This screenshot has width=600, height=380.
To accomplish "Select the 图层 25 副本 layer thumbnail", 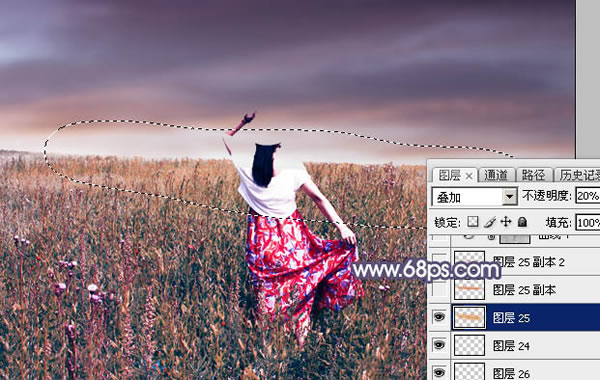I will pyautogui.click(x=469, y=289).
